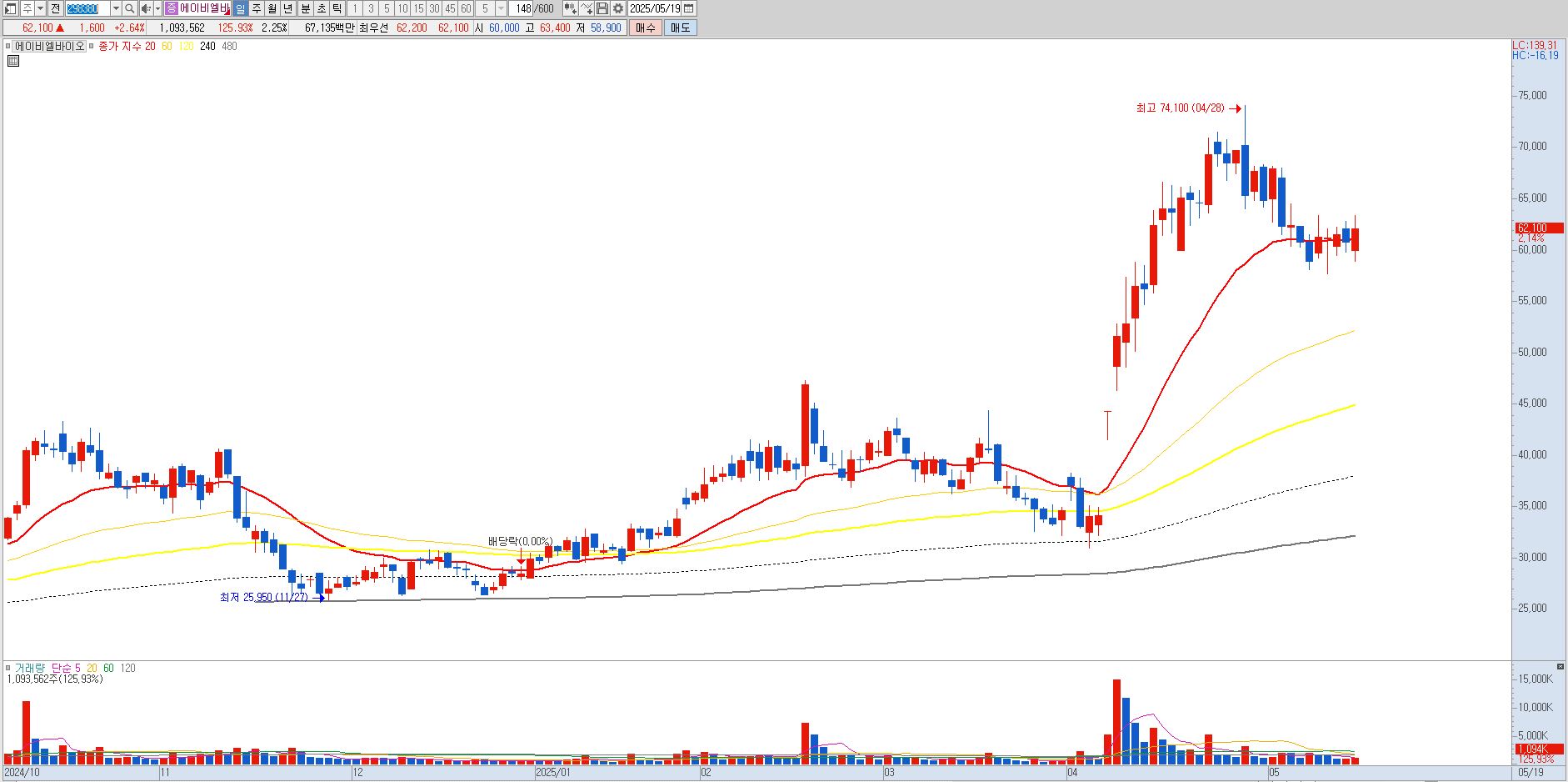
Task: Expand the speaker options dropdown arrow
Action: [157, 8]
